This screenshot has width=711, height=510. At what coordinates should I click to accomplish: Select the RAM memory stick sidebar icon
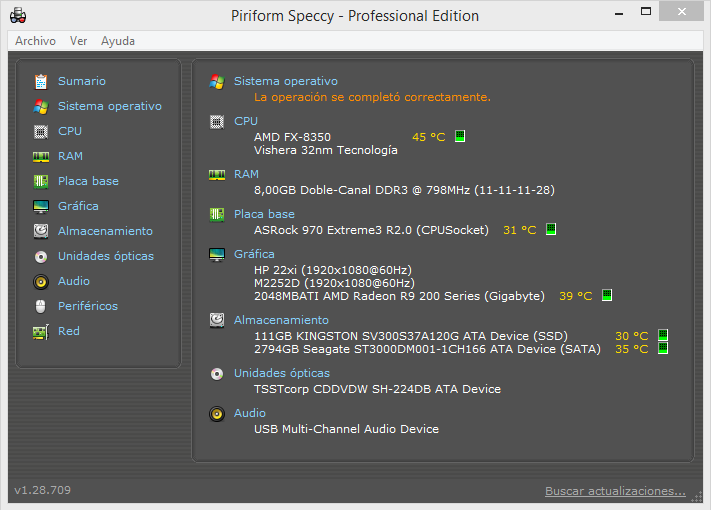[x=41, y=157]
